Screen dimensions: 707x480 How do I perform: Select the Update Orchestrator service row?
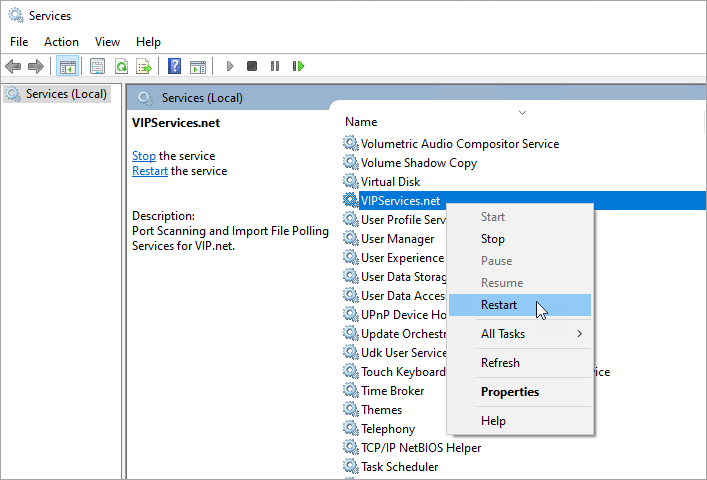coord(403,334)
